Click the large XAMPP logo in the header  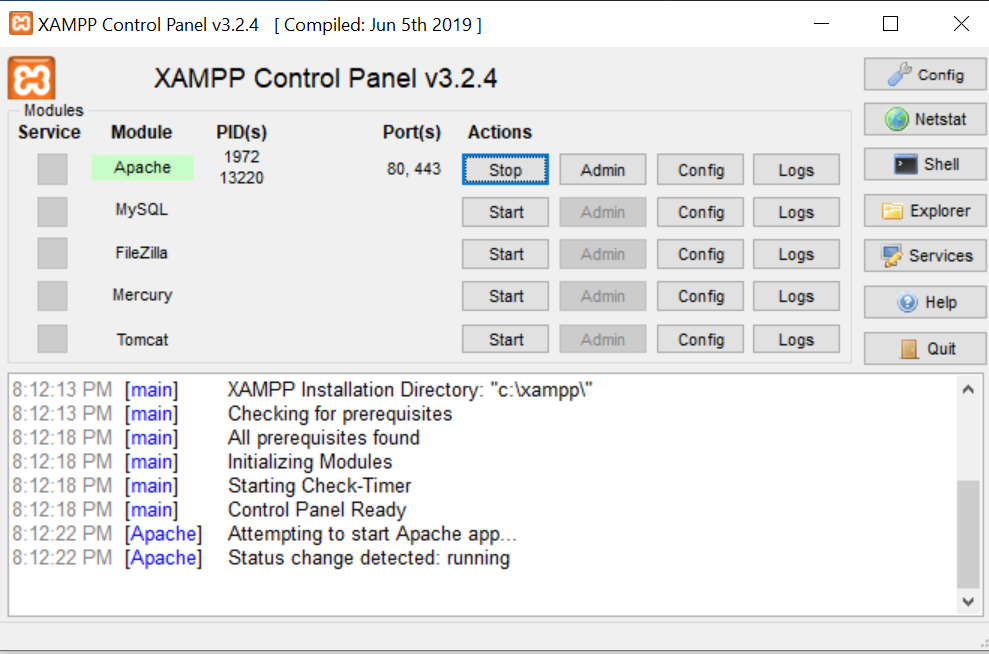pos(32,78)
